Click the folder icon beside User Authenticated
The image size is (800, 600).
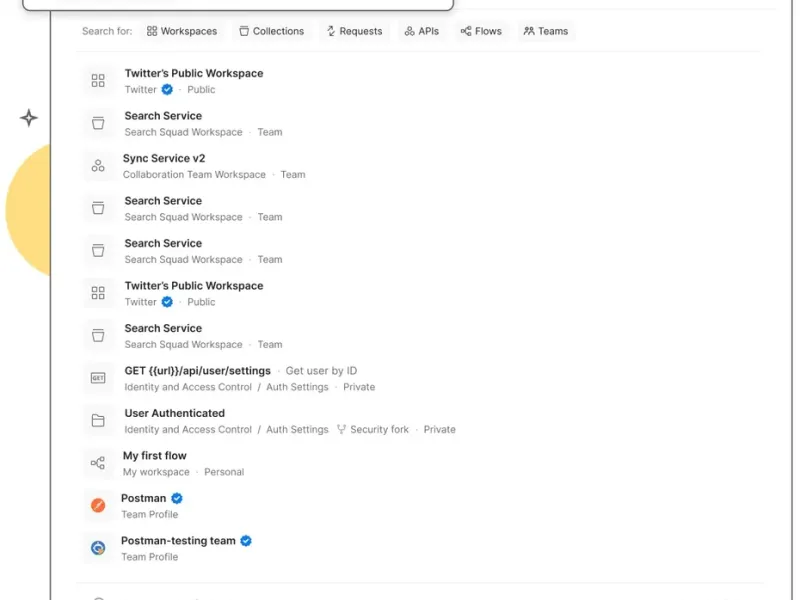click(x=98, y=421)
